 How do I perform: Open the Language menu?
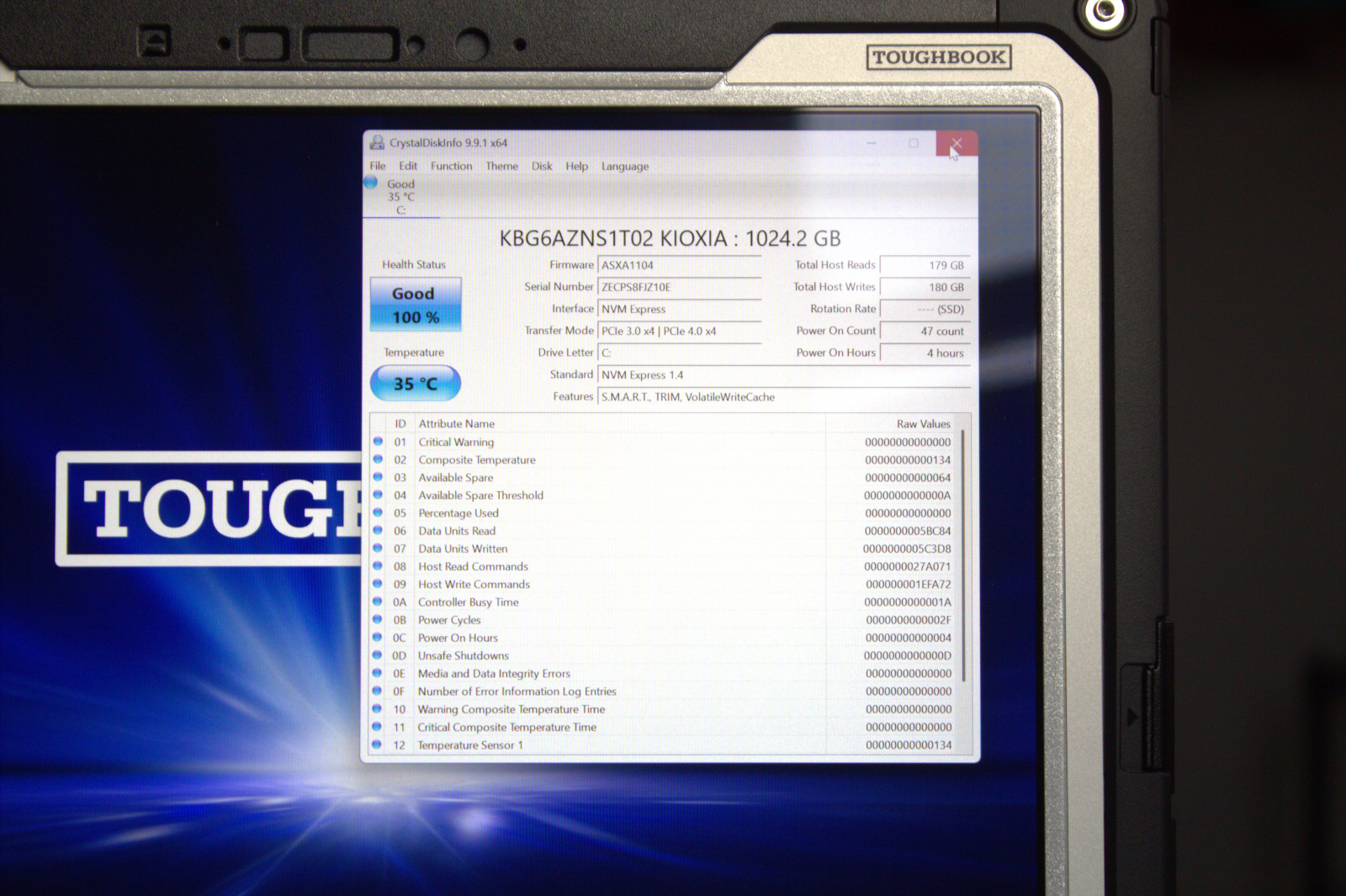click(625, 167)
